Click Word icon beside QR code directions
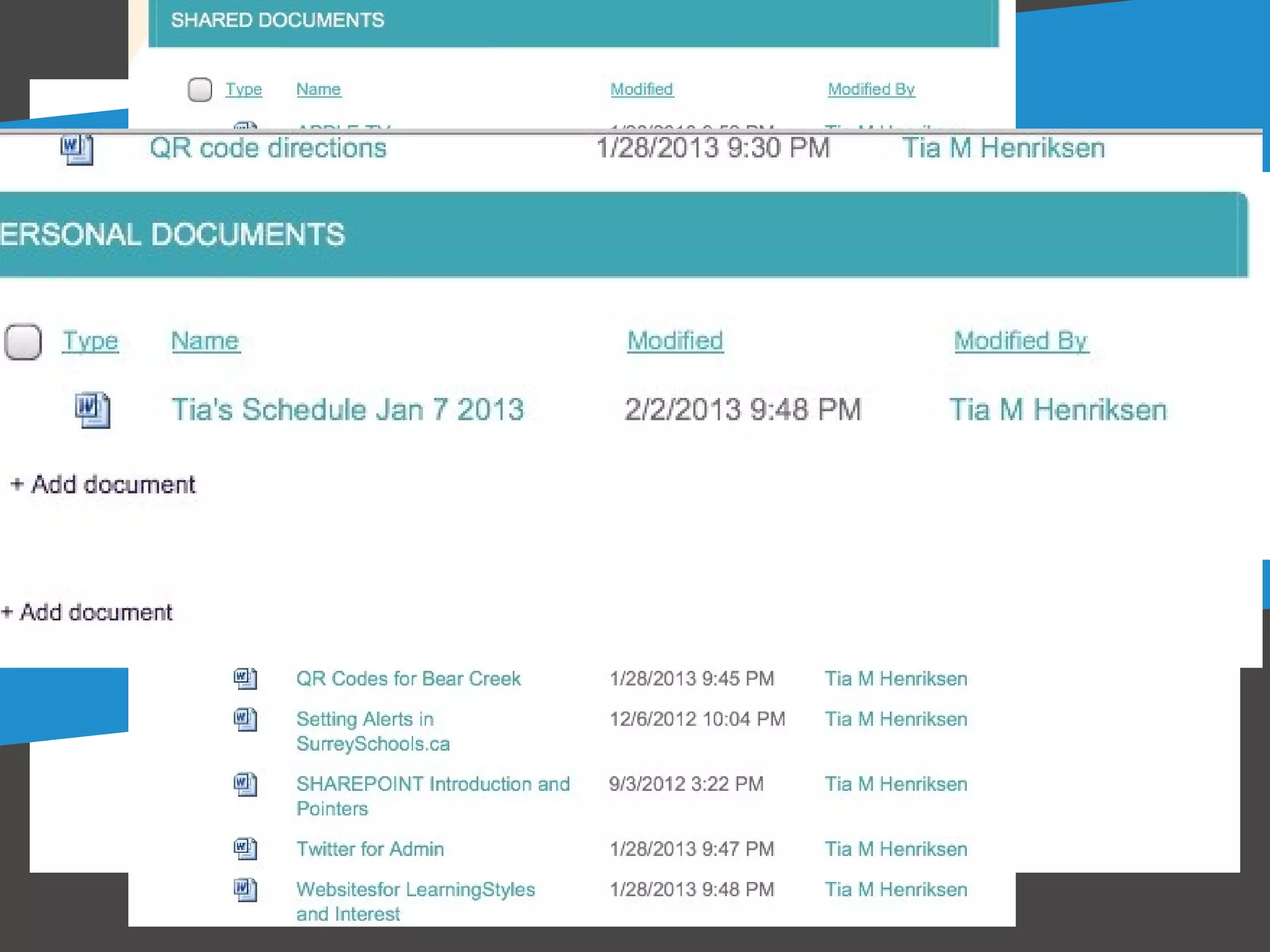1270x952 pixels. coord(77,149)
